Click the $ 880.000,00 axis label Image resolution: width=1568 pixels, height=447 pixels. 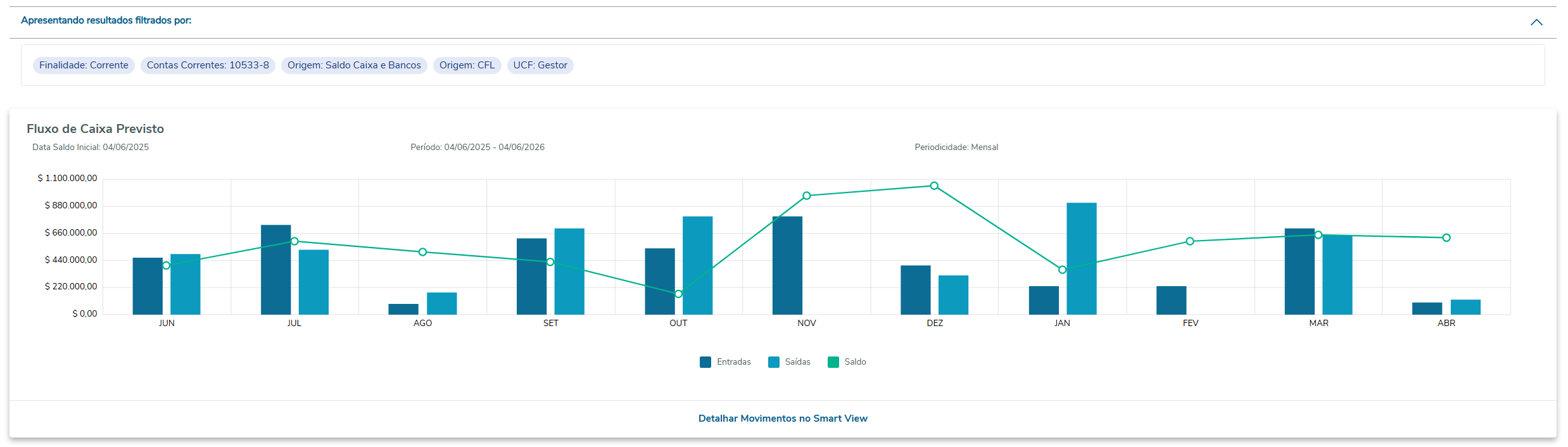point(71,206)
